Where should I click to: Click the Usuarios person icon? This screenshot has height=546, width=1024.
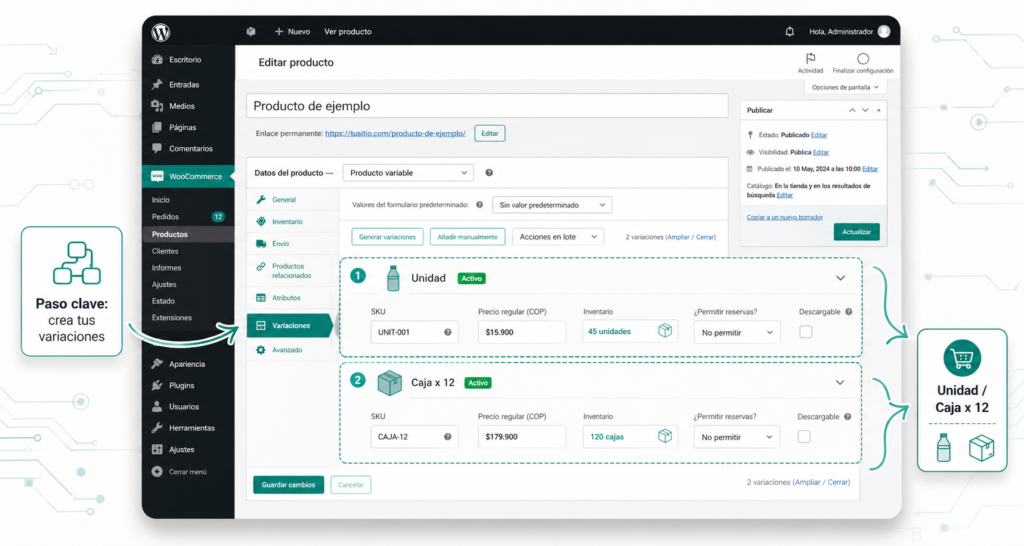pos(157,406)
